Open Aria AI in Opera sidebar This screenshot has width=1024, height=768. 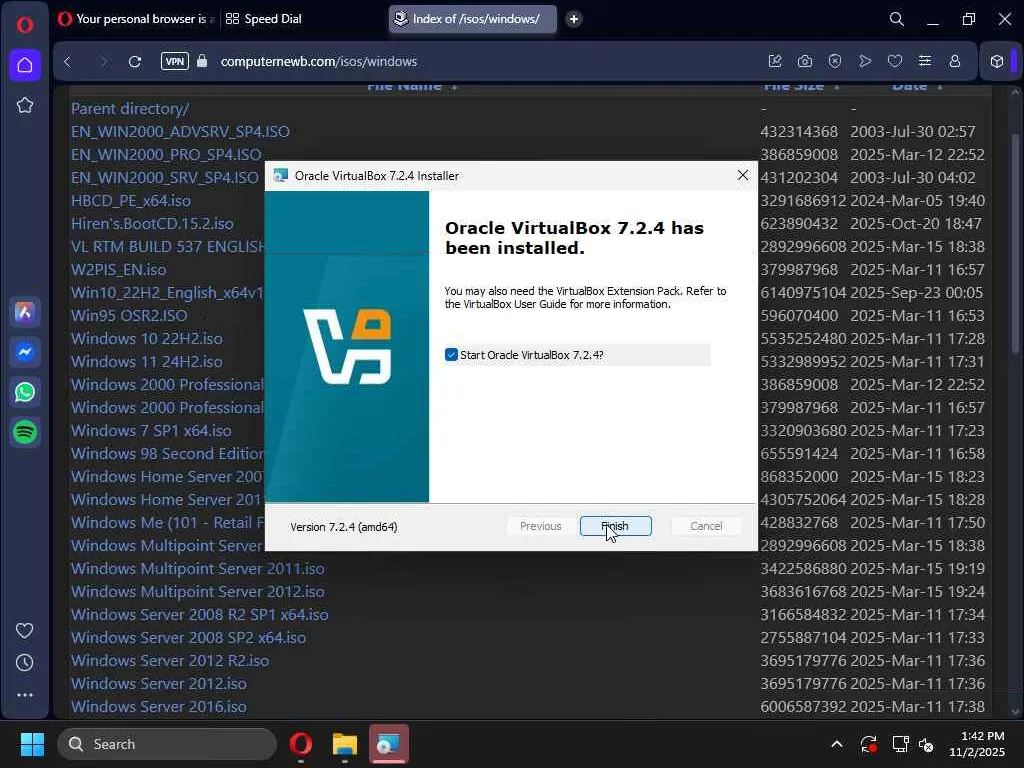pyautogui.click(x=25, y=312)
